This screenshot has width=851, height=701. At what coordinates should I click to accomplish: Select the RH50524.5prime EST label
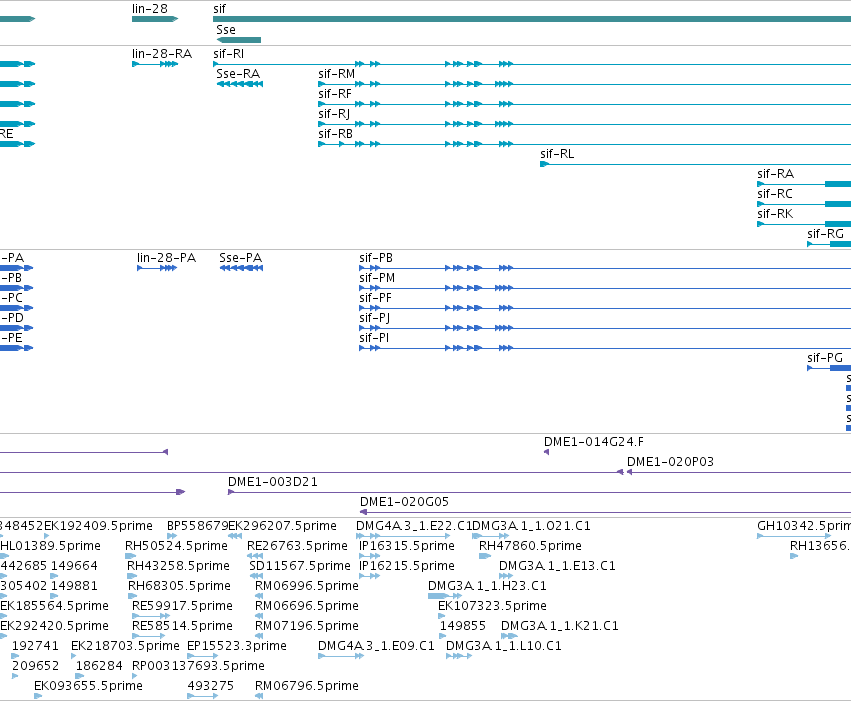tap(176, 546)
